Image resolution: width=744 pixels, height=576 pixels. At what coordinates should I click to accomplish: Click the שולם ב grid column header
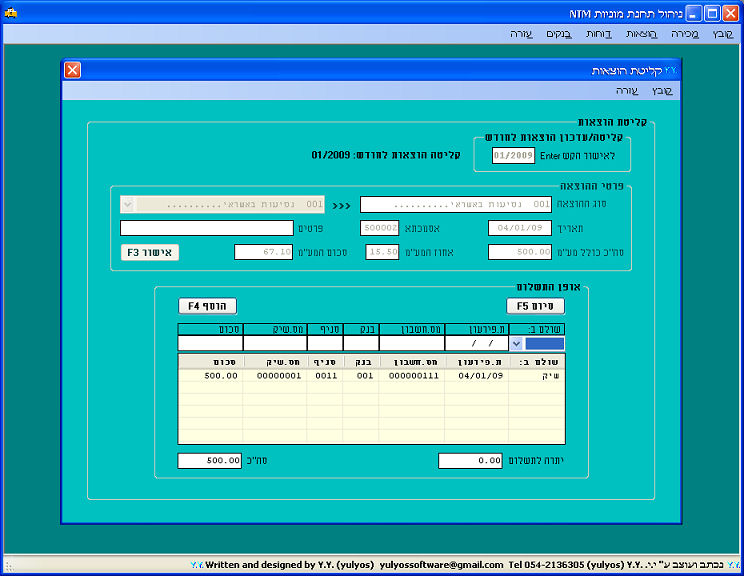[537, 362]
